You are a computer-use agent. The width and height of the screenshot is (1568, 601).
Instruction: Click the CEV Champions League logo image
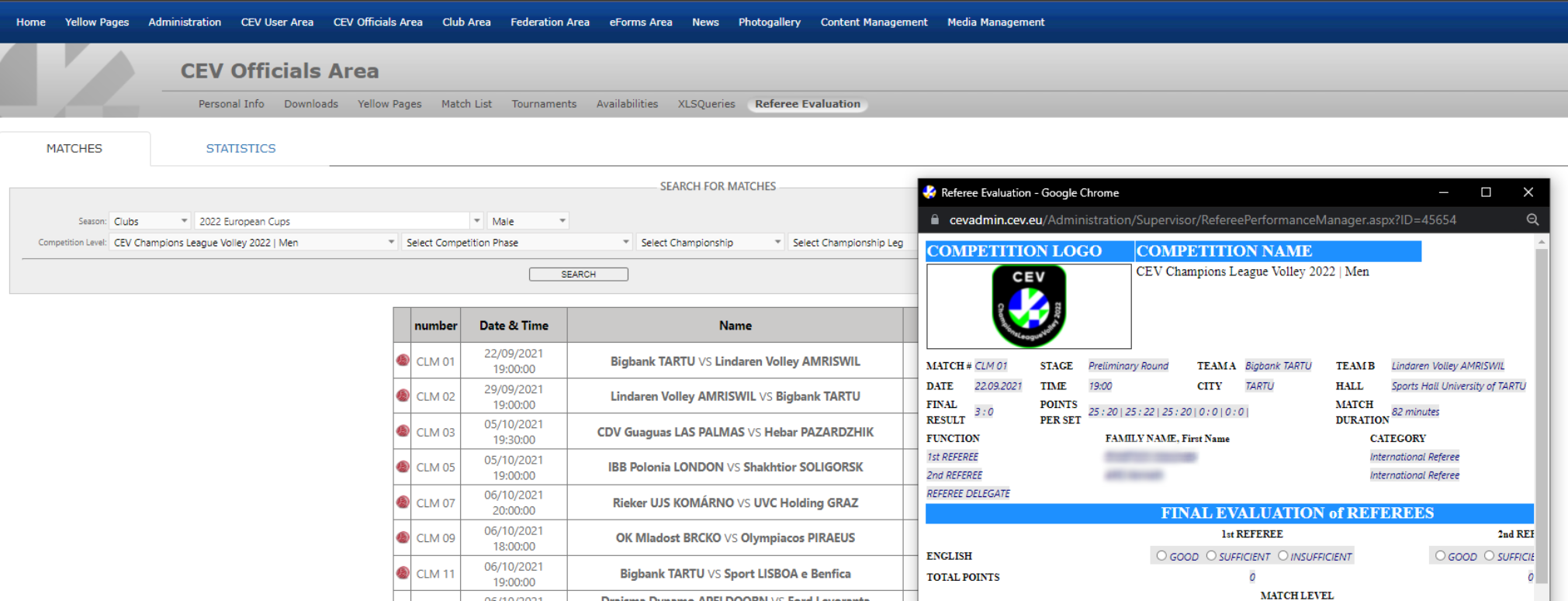1029,306
